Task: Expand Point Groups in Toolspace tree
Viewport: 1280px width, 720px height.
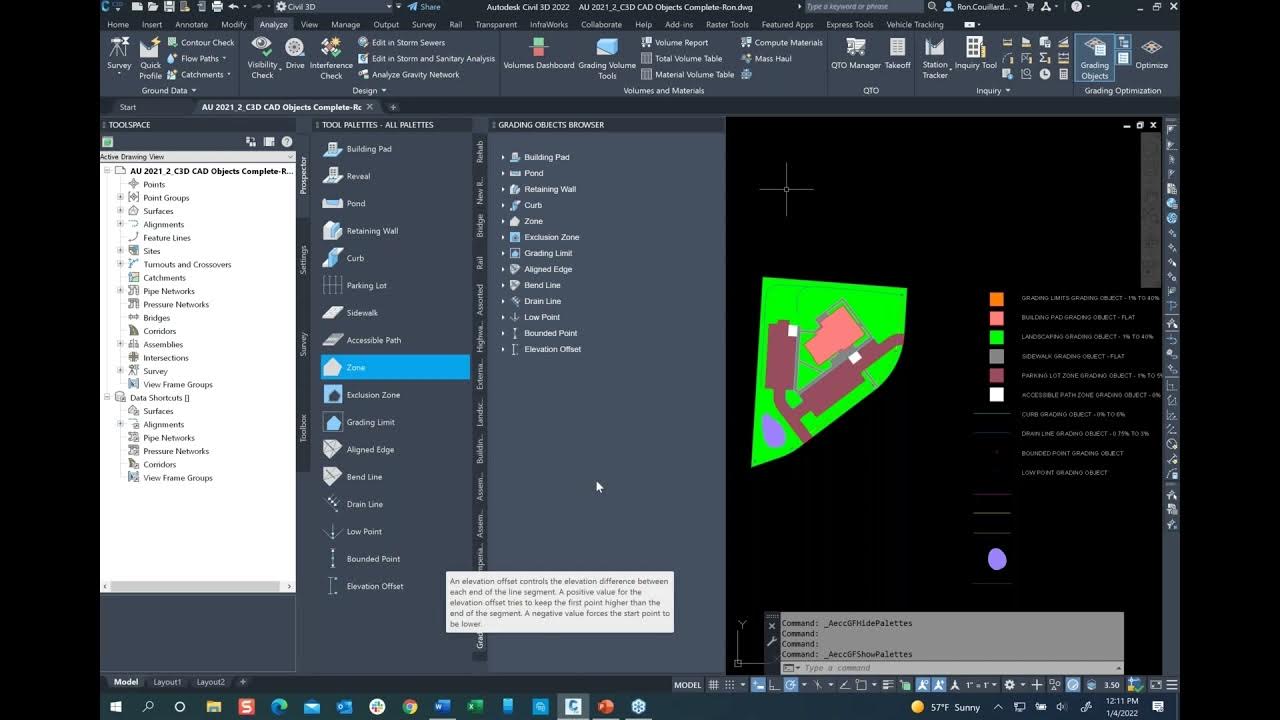Action: (x=120, y=198)
